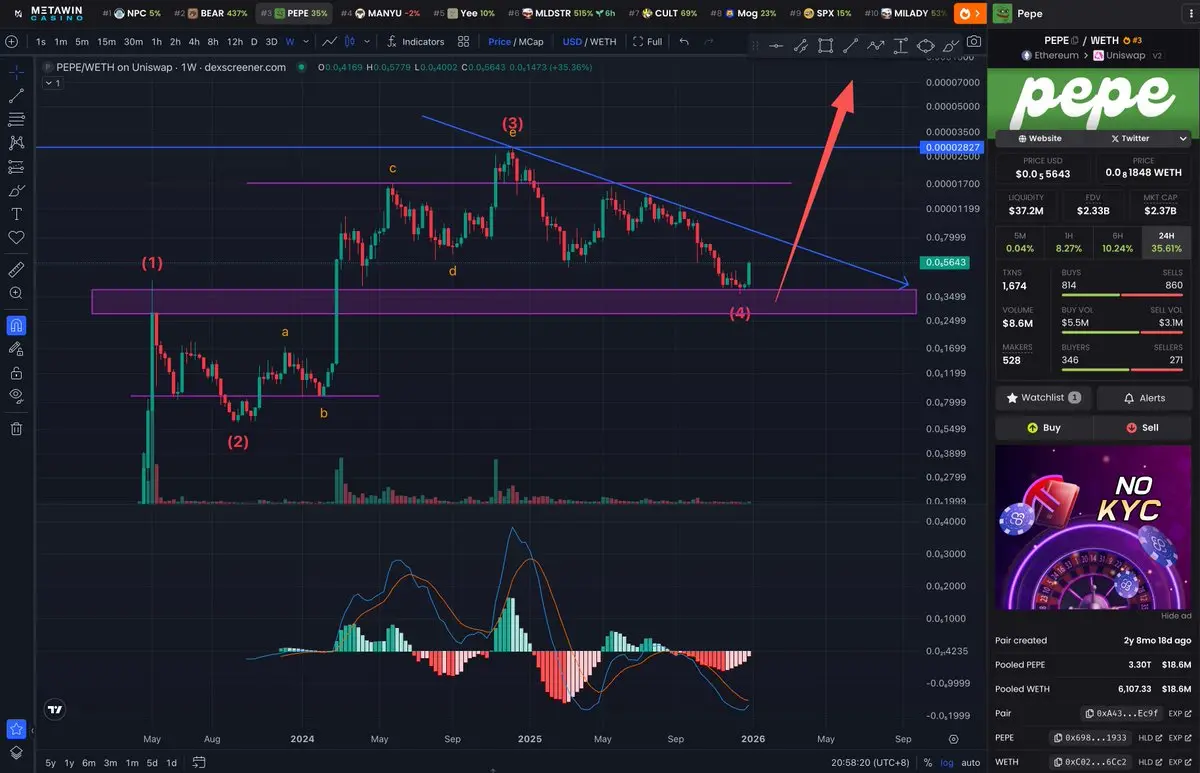Open the object tree layers icon
The height and width of the screenshot is (773, 1200).
pos(16,752)
